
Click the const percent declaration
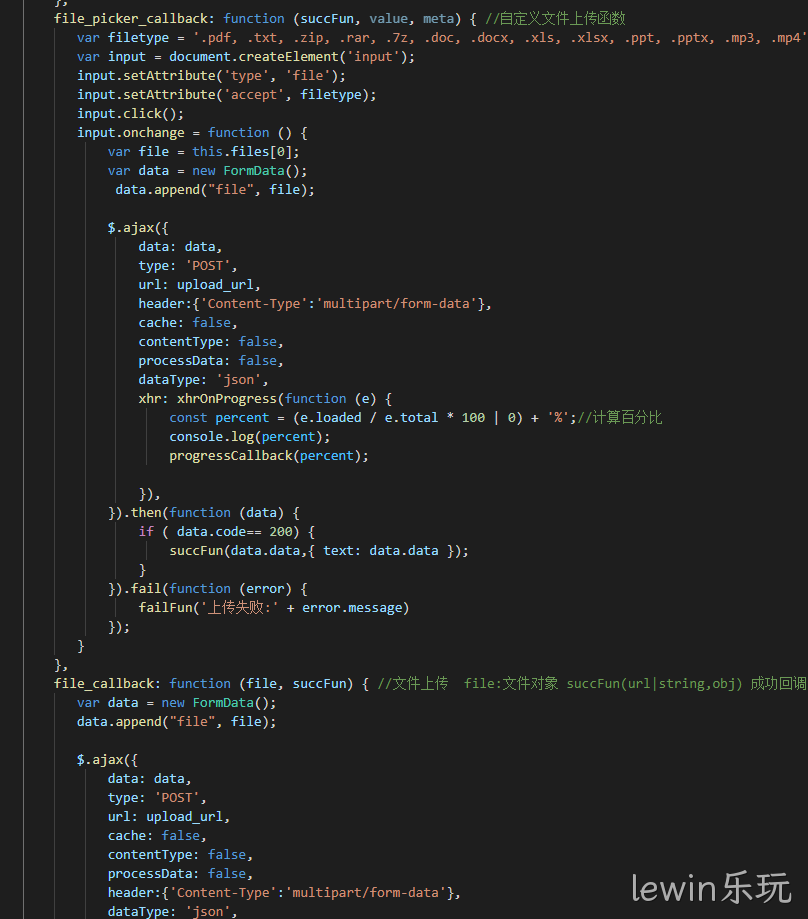tap(219, 418)
